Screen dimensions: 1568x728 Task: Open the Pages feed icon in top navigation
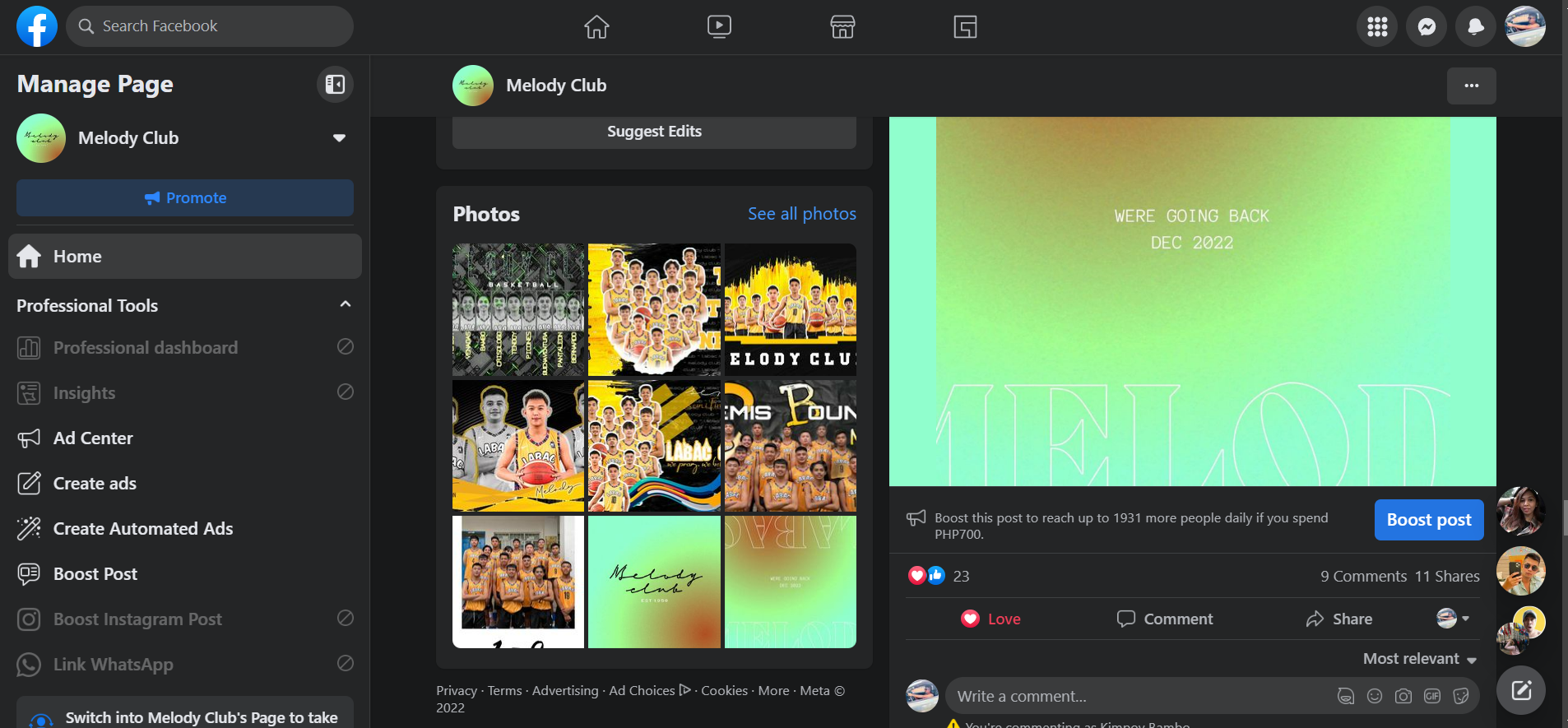coord(965,27)
